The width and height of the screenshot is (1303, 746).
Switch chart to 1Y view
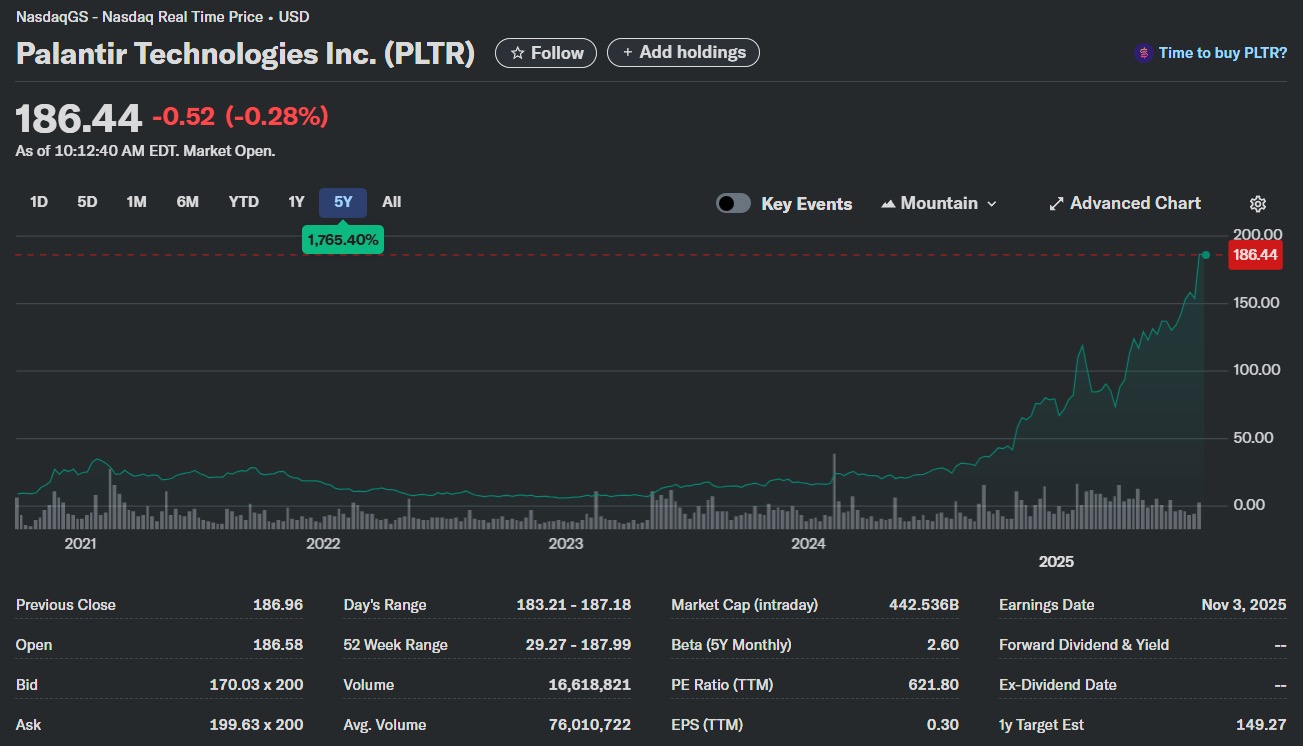(x=296, y=202)
